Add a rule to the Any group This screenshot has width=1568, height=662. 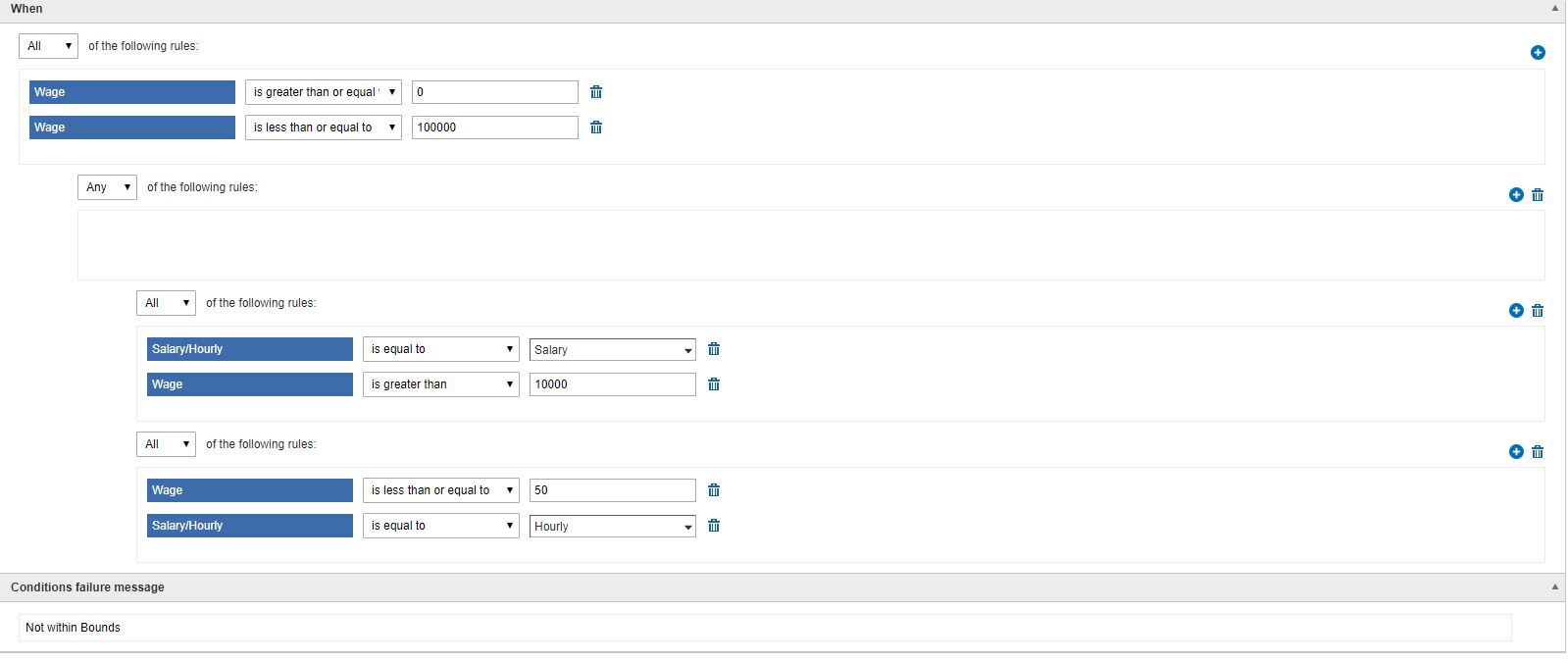[1516, 195]
